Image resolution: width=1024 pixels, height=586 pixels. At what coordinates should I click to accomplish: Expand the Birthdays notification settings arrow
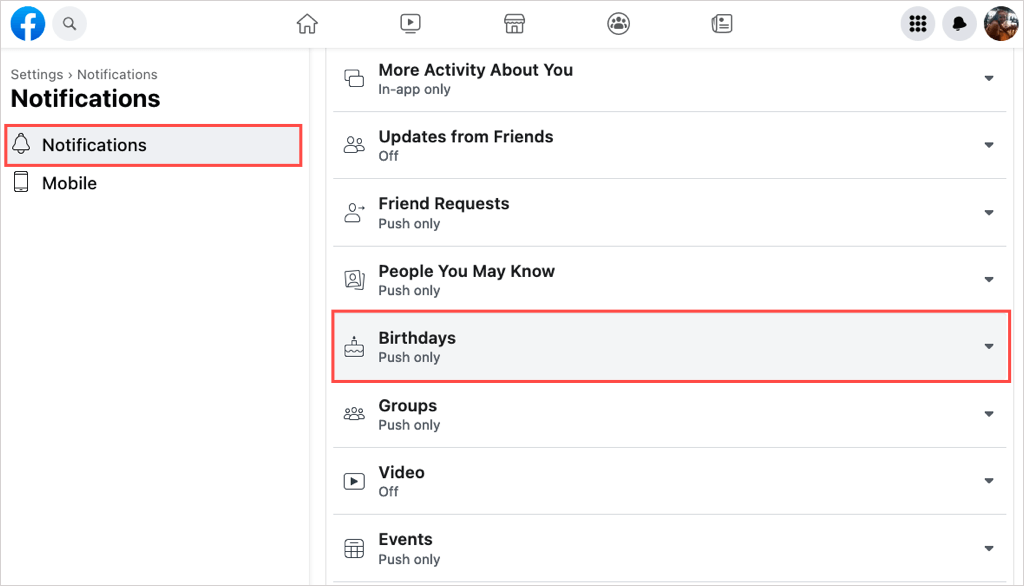click(x=989, y=347)
